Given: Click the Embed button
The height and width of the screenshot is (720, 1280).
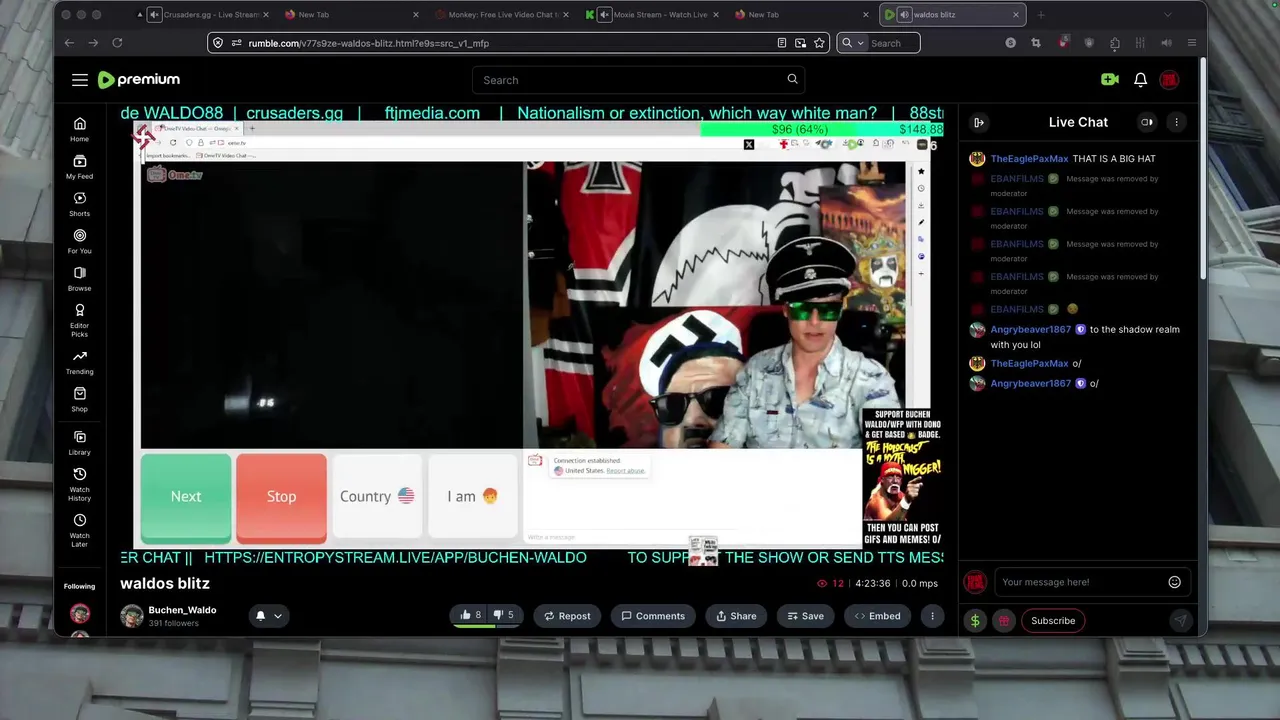Looking at the screenshot, I should click(x=877, y=616).
